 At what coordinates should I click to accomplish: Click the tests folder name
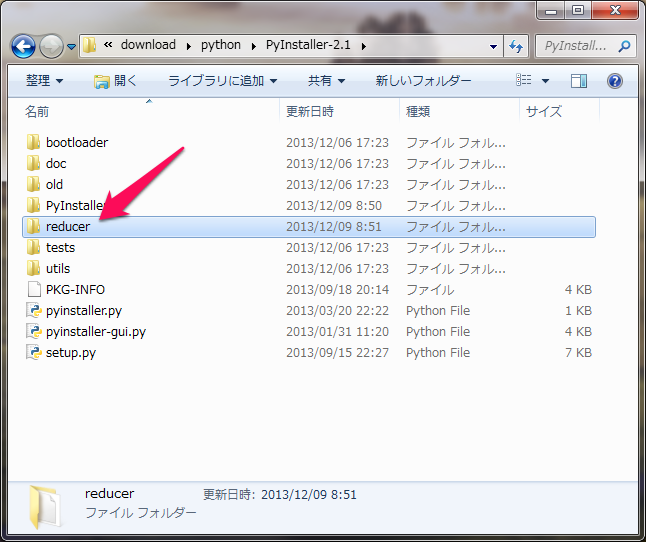tap(60, 248)
